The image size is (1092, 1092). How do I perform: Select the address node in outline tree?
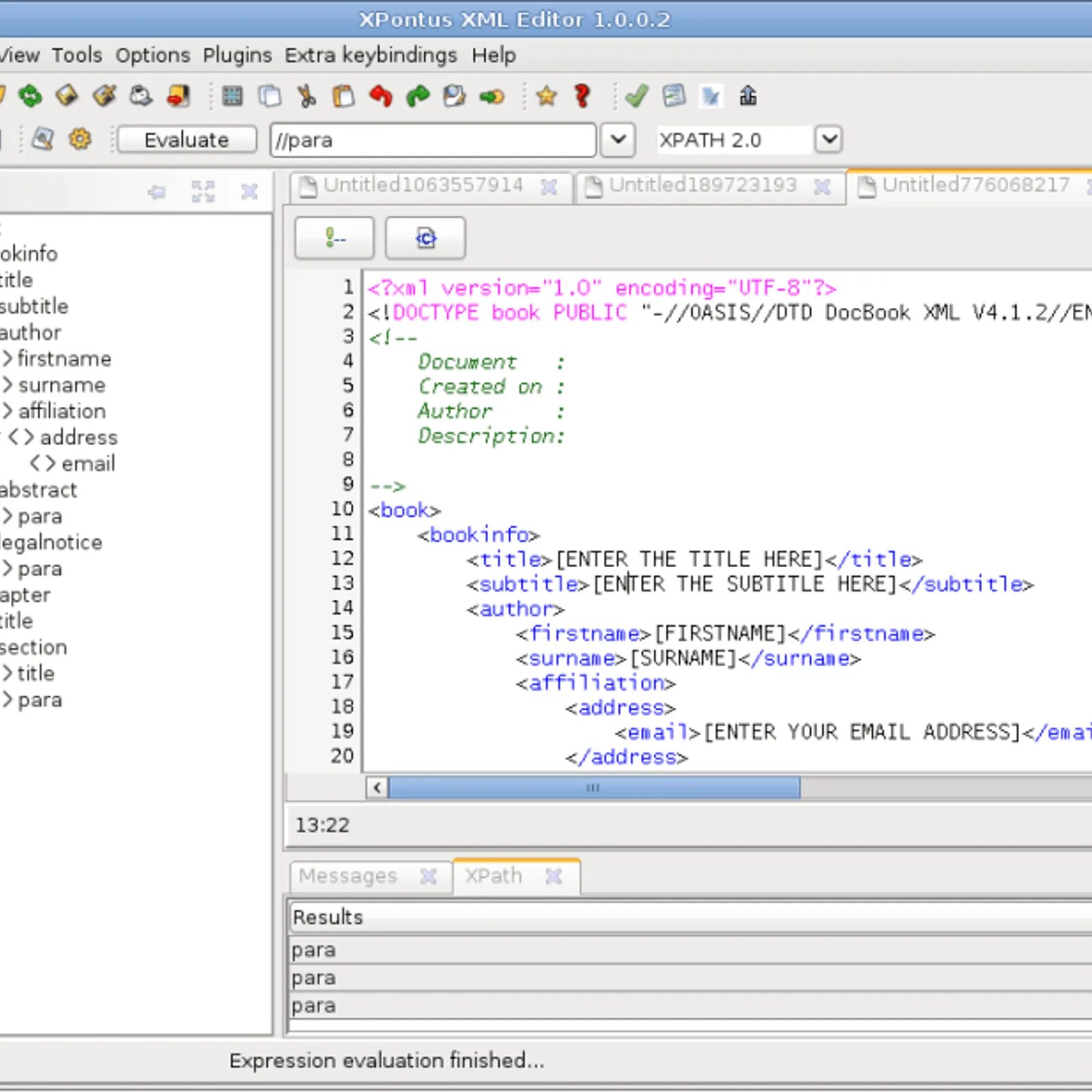(x=78, y=437)
